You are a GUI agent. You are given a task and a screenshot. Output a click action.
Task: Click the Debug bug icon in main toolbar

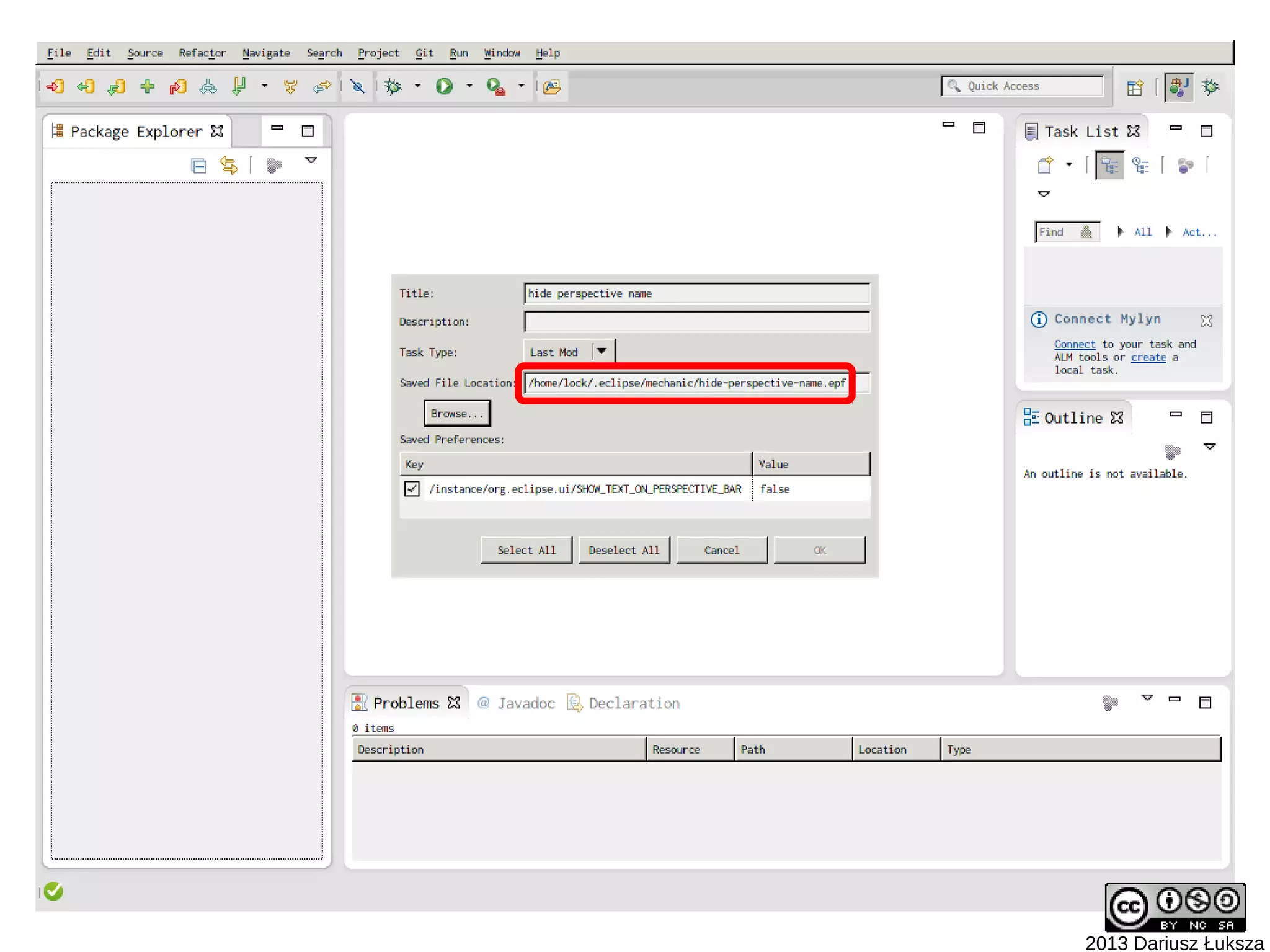[393, 86]
